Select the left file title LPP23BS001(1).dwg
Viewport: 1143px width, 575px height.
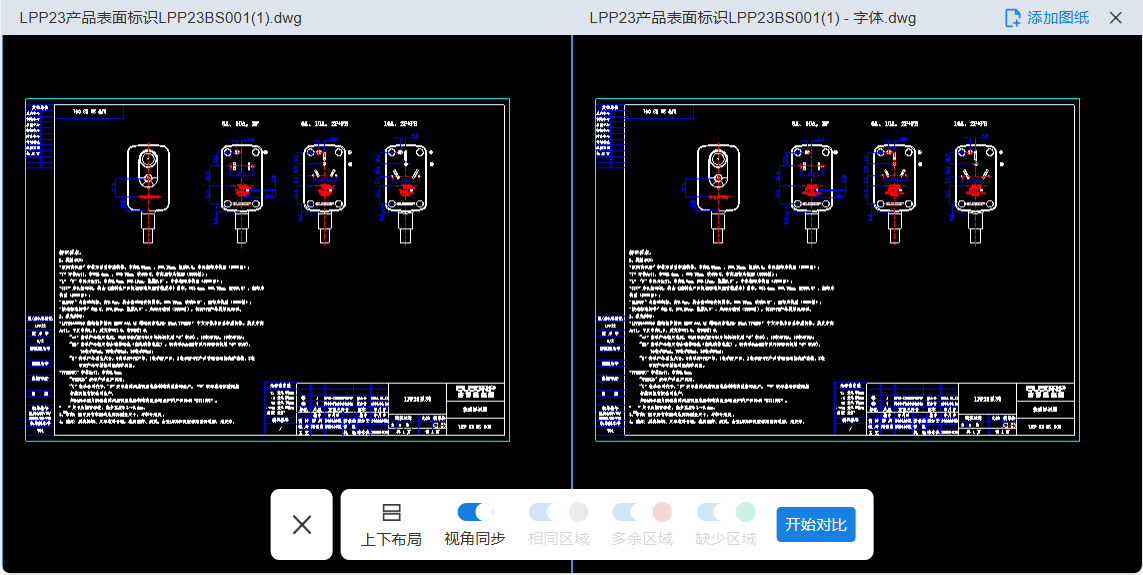tap(161, 18)
